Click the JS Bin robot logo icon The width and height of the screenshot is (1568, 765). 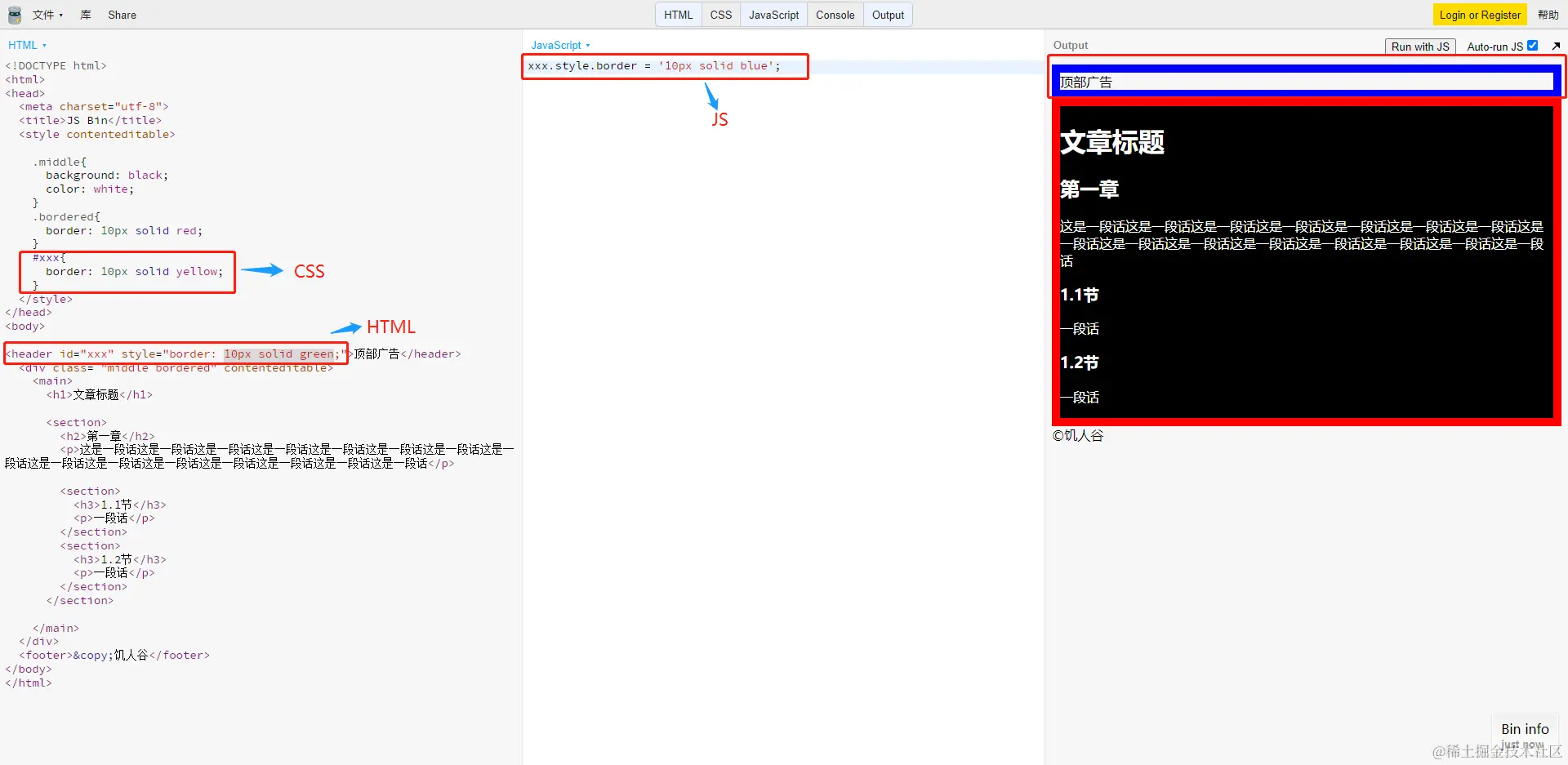coord(14,14)
